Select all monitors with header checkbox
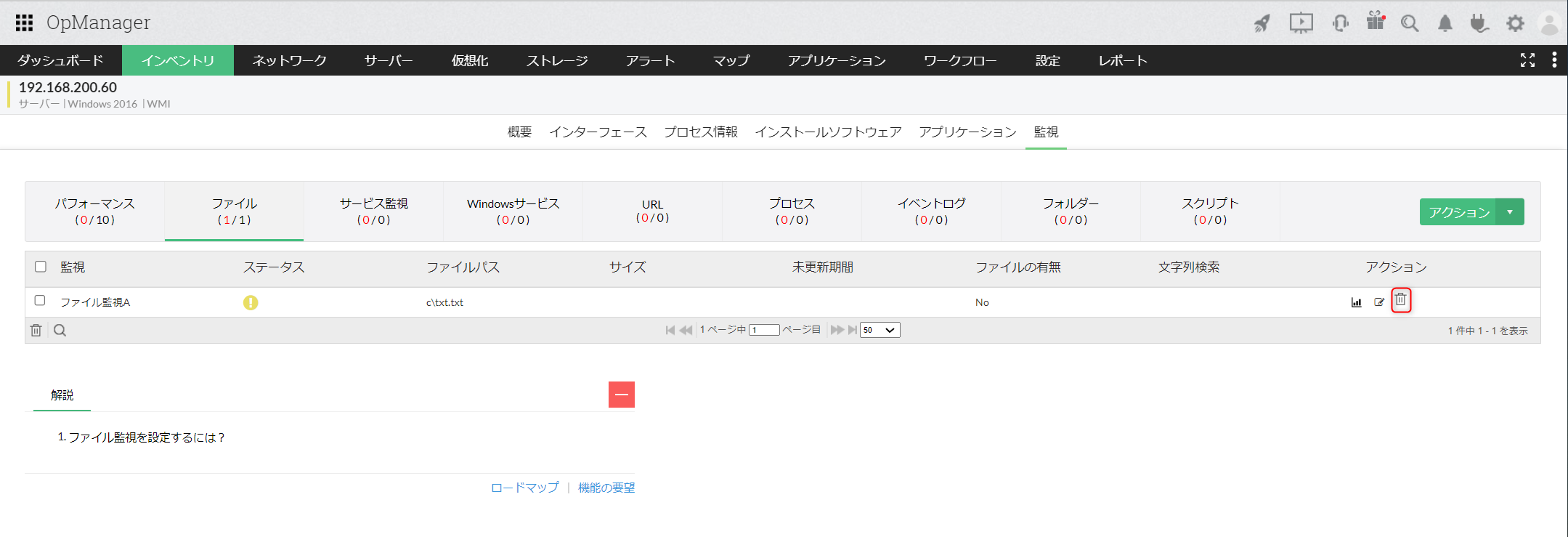Image resolution: width=1568 pixels, height=537 pixels. click(x=41, y=267)
